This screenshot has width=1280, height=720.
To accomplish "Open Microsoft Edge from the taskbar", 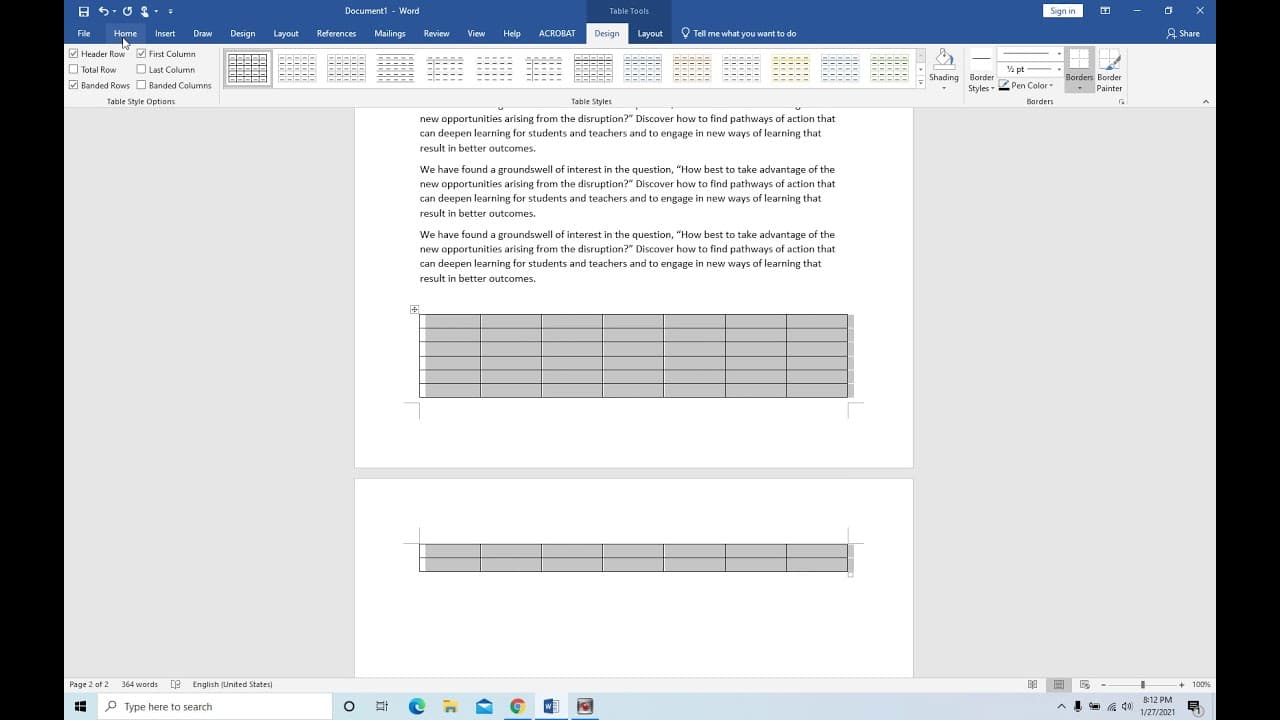I will 417,706.
